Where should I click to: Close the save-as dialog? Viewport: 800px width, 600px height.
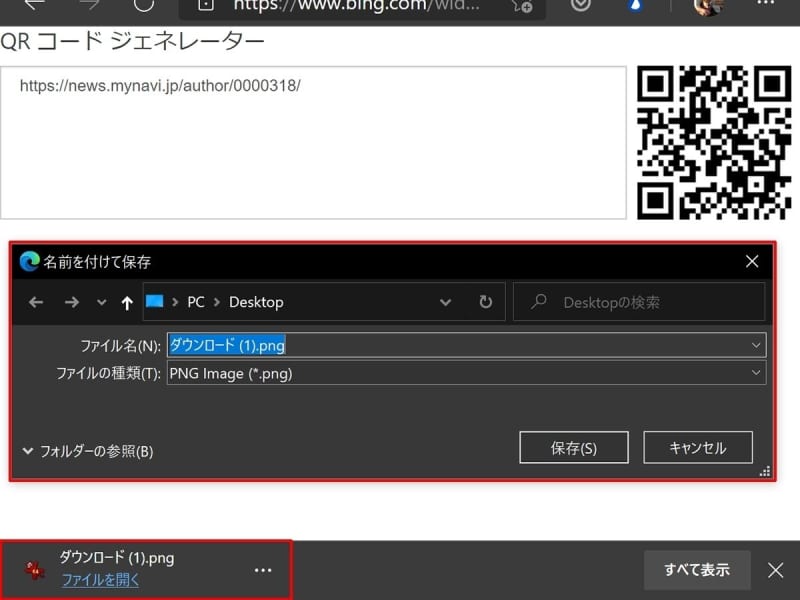pyautogui.click(x=752, y=261)
